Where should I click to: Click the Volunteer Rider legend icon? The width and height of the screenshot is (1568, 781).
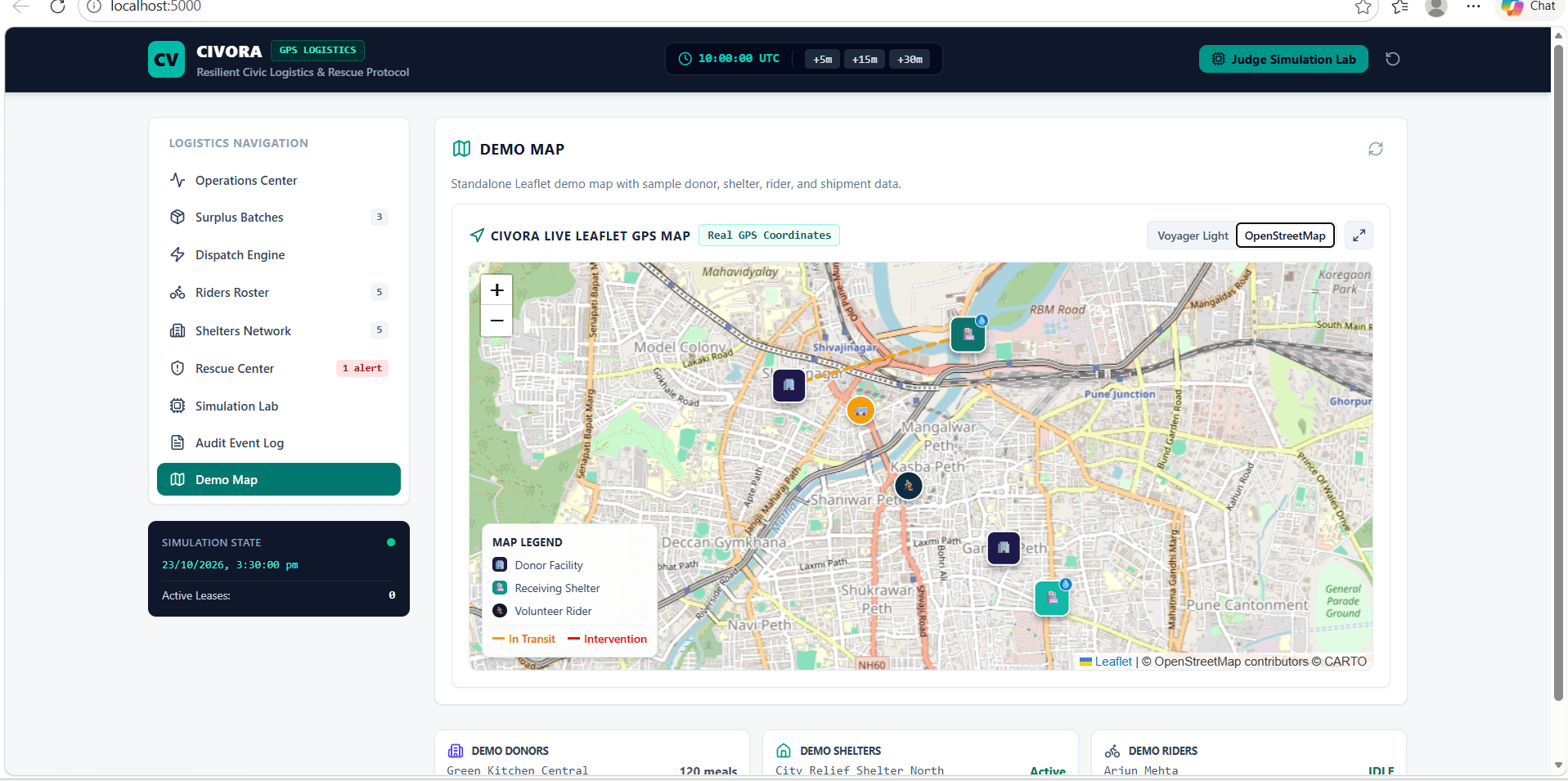[x=500, y=611]
